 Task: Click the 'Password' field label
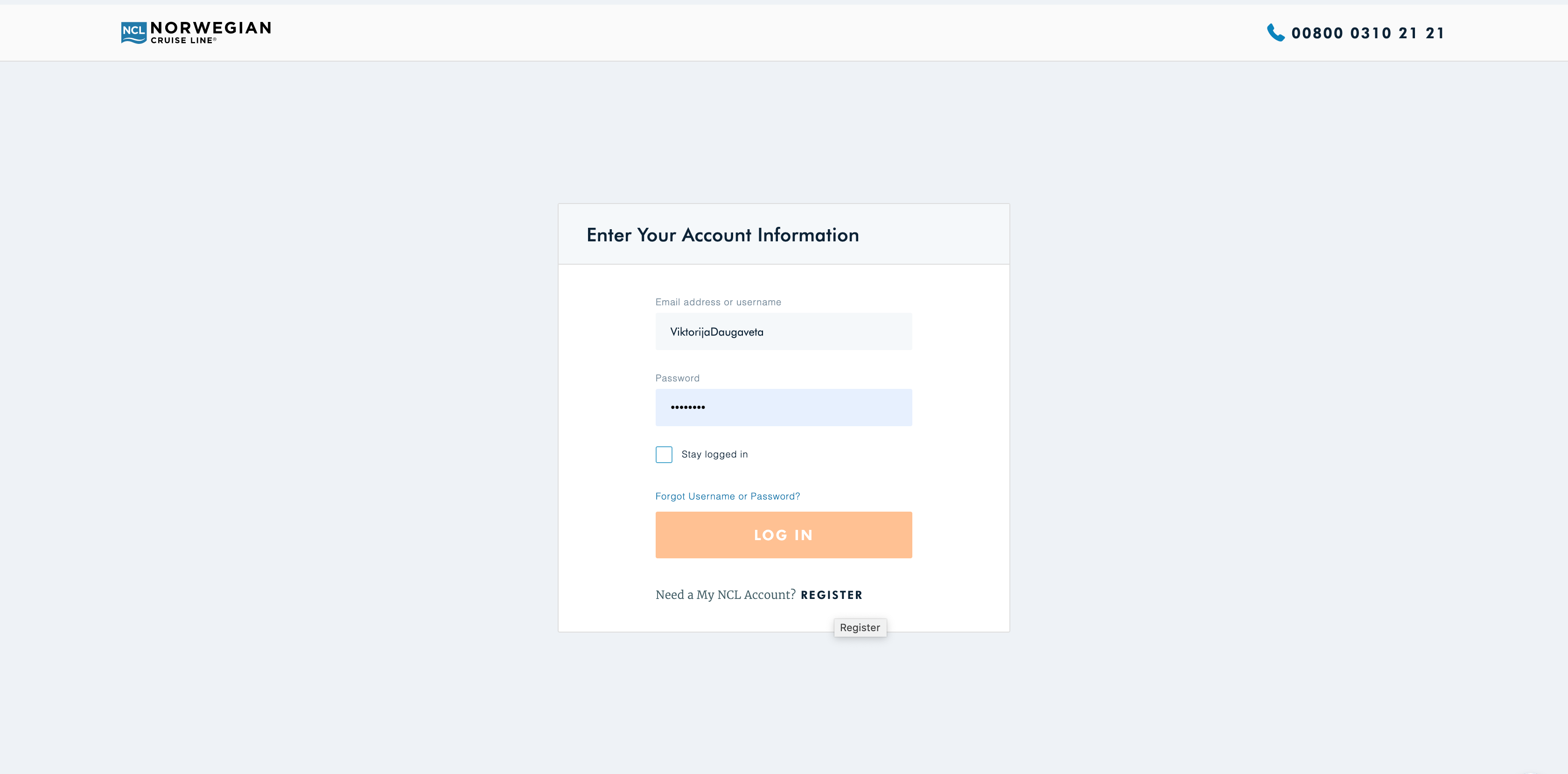point(678,378)
